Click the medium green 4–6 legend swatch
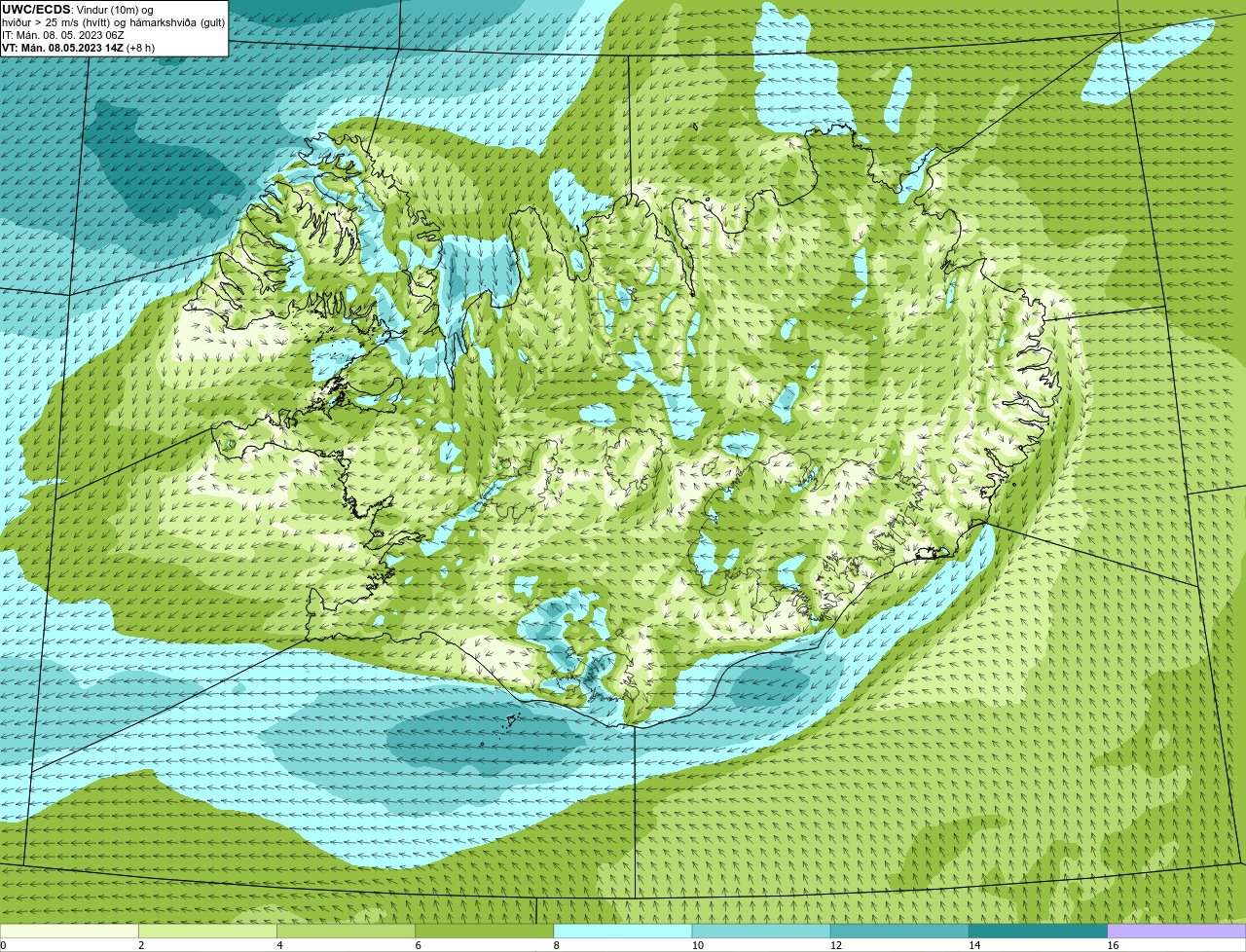The image size is (1246, 952). coord(346,932)
